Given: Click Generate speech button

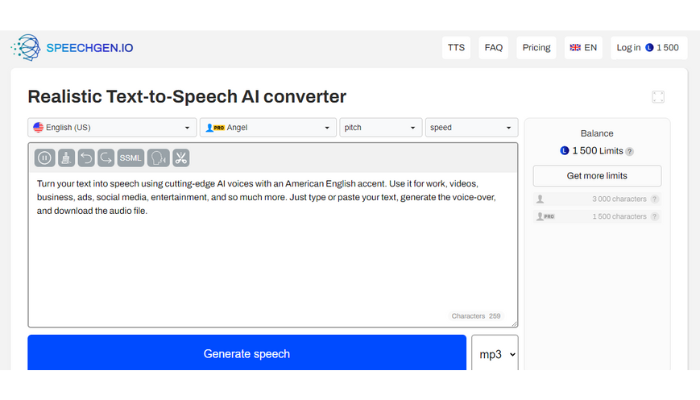Looking at the screenshot, I should 247,353.
